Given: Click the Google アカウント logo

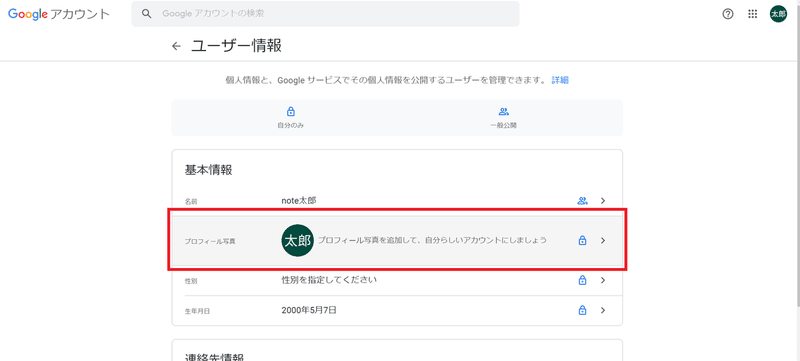Looking at the screenshot, I should (x=59, y=14).
